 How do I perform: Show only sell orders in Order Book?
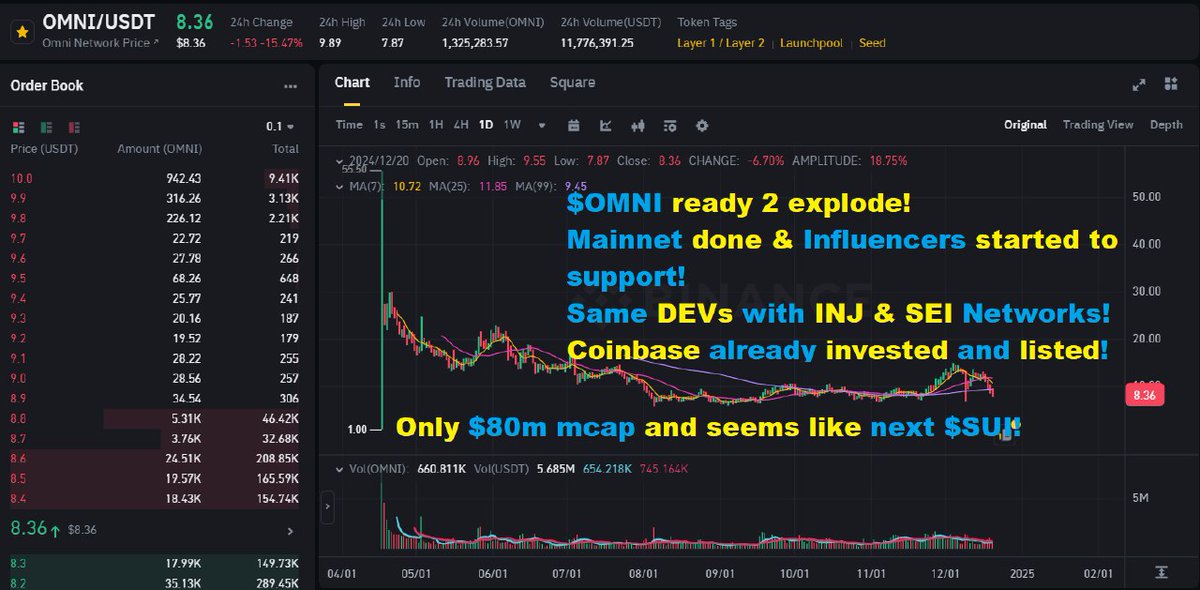coord(74,127)
